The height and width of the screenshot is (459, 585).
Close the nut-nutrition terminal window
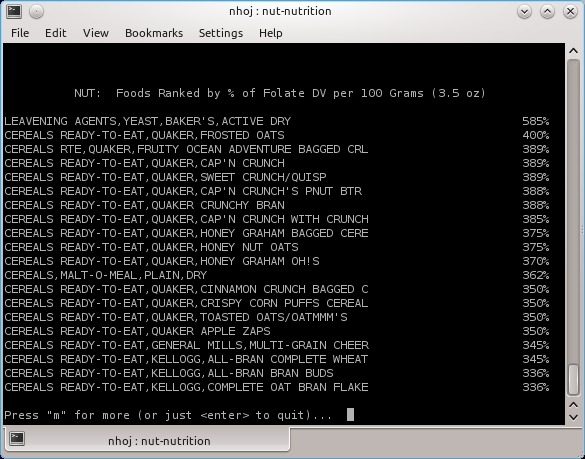[x=570, y=12]
